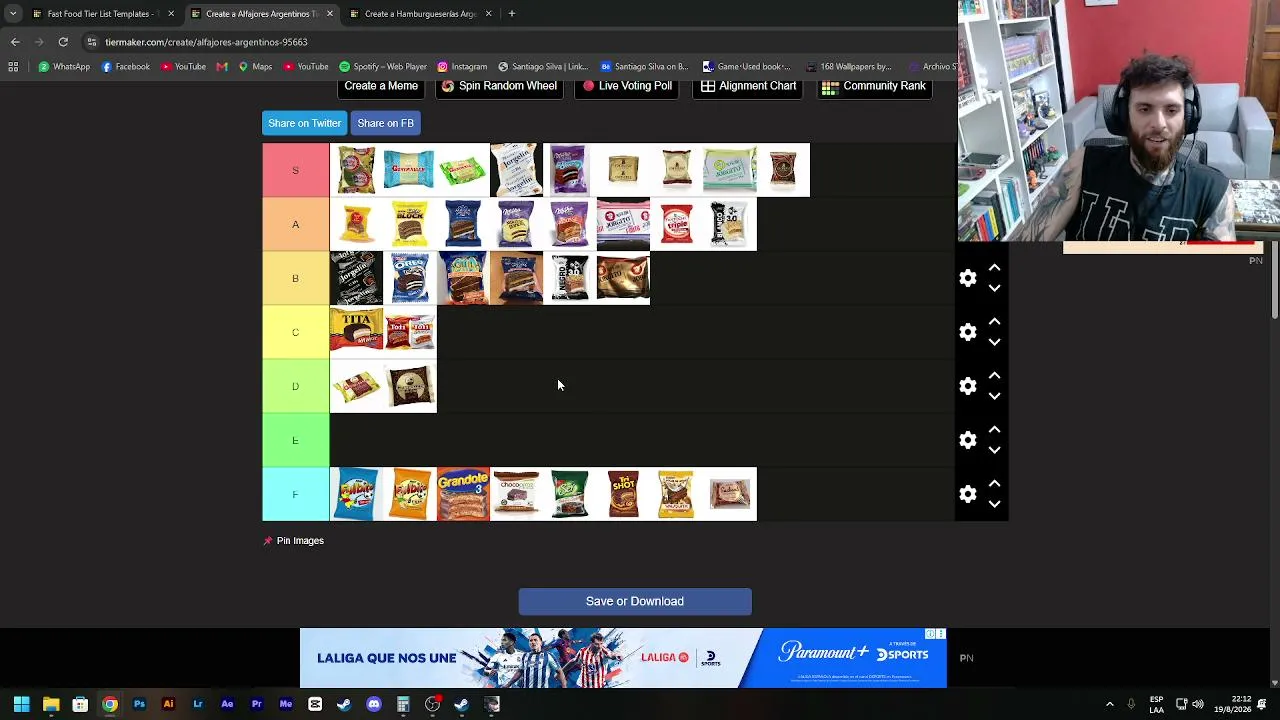Open Discord from taskbar
The width and height of the screenshot is (1280, 720).
pos(374,705)
